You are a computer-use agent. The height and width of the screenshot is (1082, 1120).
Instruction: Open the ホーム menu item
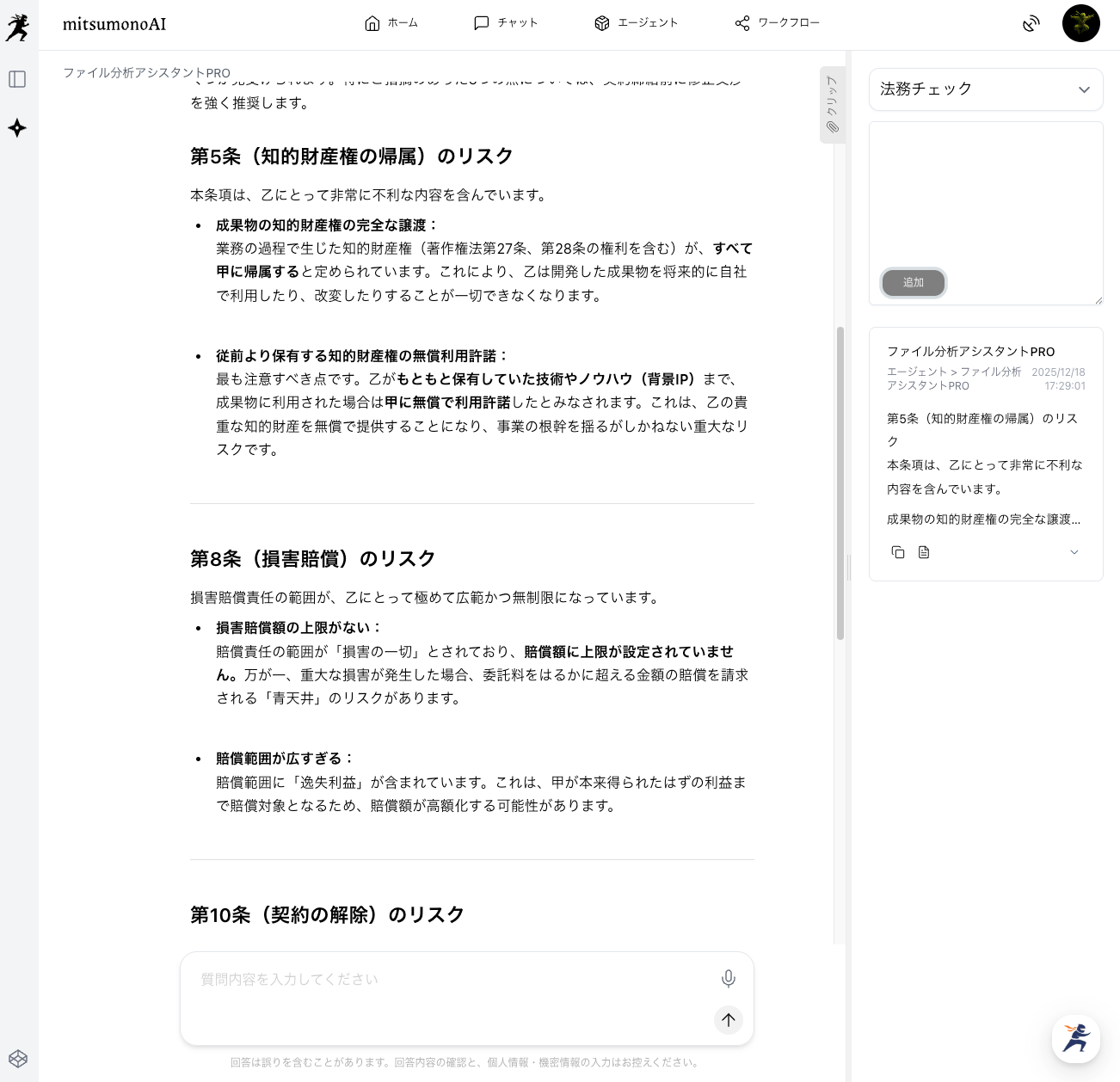coord(391,23)
